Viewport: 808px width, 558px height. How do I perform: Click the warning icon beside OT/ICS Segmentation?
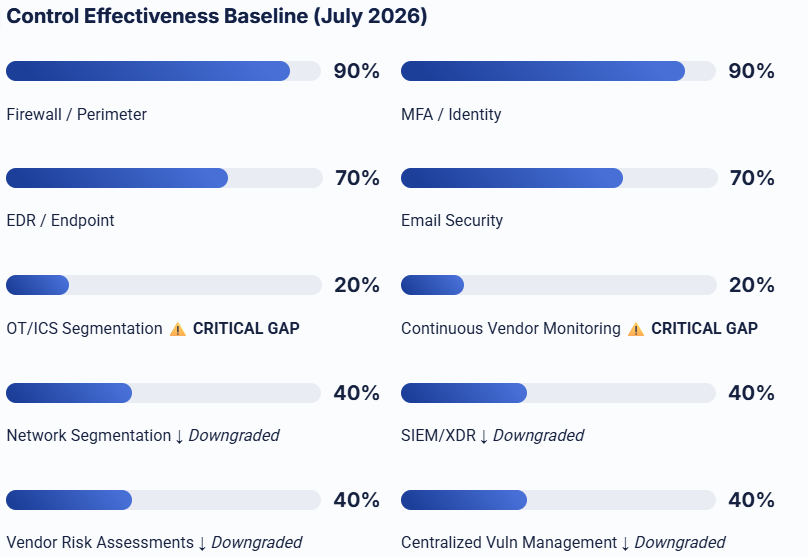coord(178,329)
